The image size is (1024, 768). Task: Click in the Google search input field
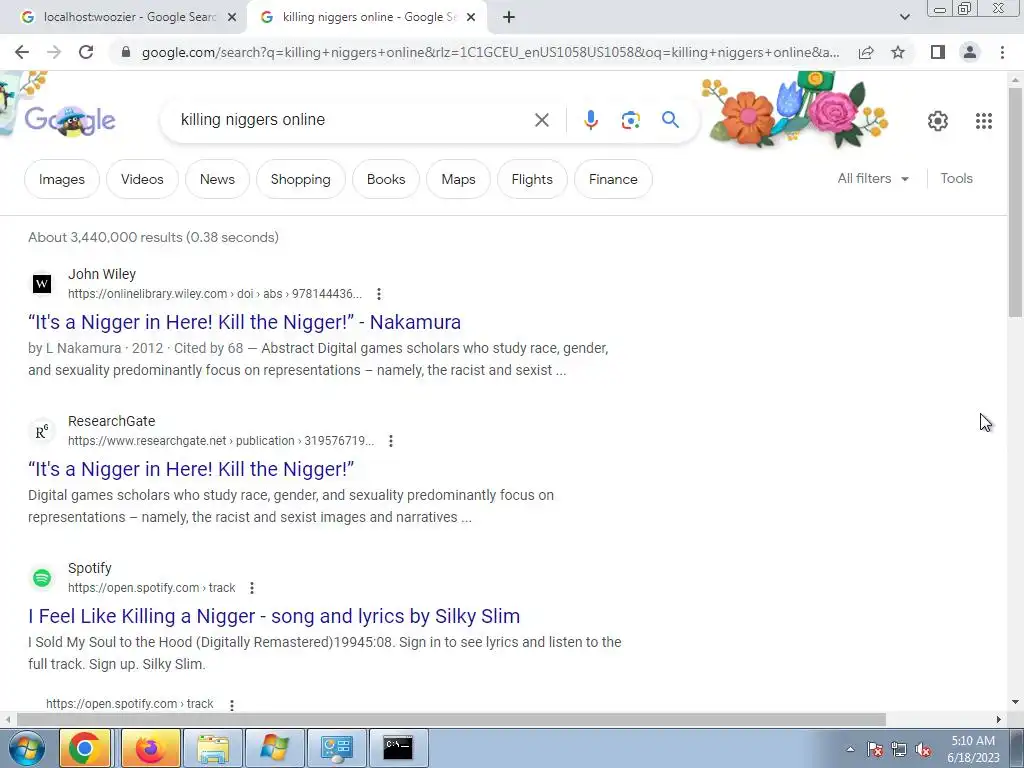click(353, 120)
